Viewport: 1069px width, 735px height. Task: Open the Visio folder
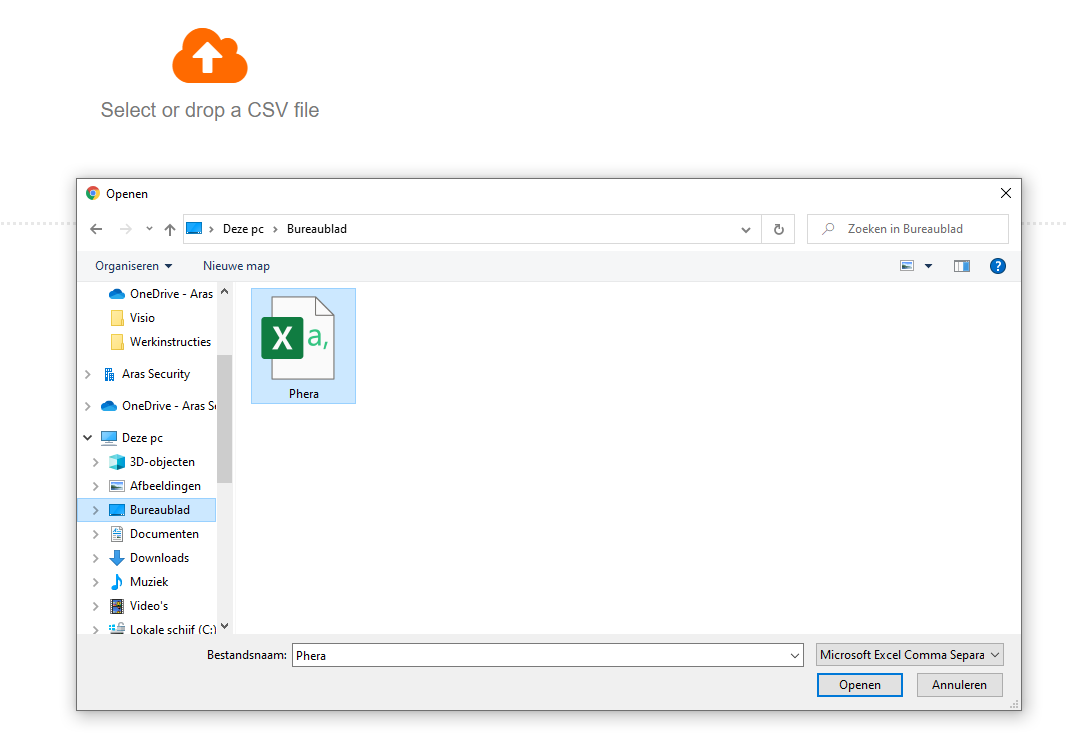132,318
